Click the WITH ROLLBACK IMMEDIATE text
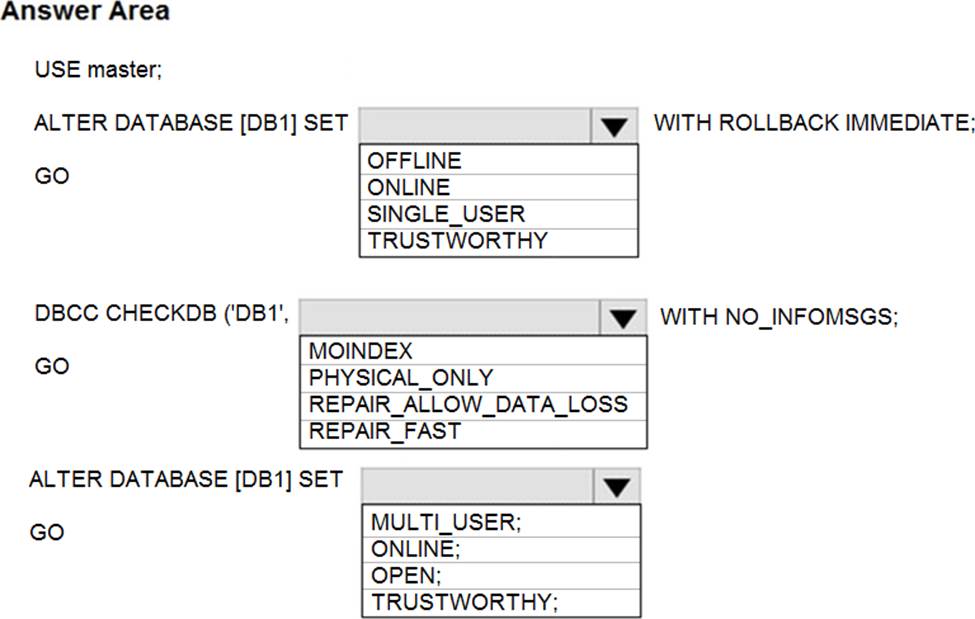 813,124
